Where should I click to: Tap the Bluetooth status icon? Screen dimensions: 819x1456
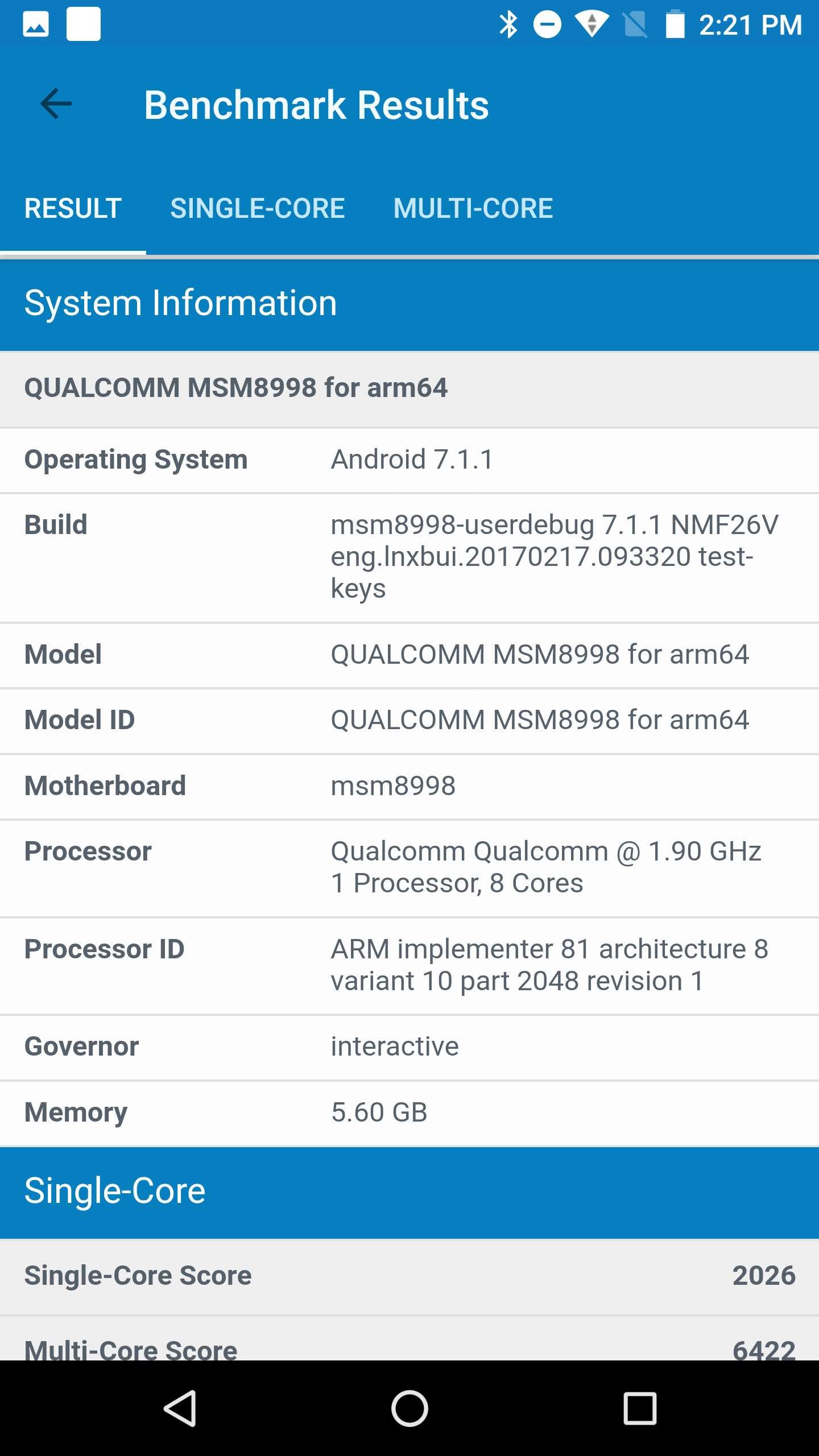click(x=508, y=25)
